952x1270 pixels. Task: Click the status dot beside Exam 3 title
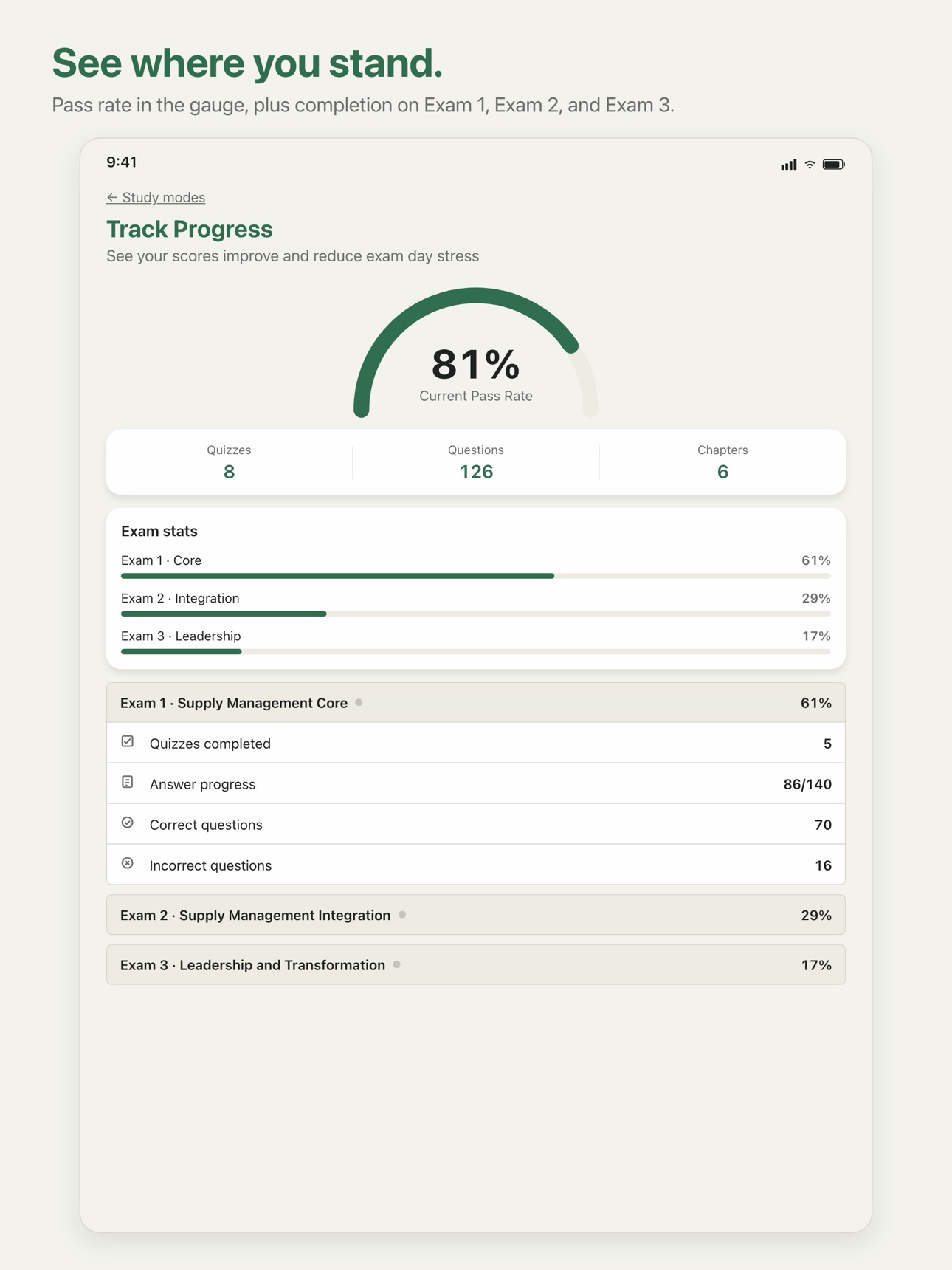coord(397,964)
